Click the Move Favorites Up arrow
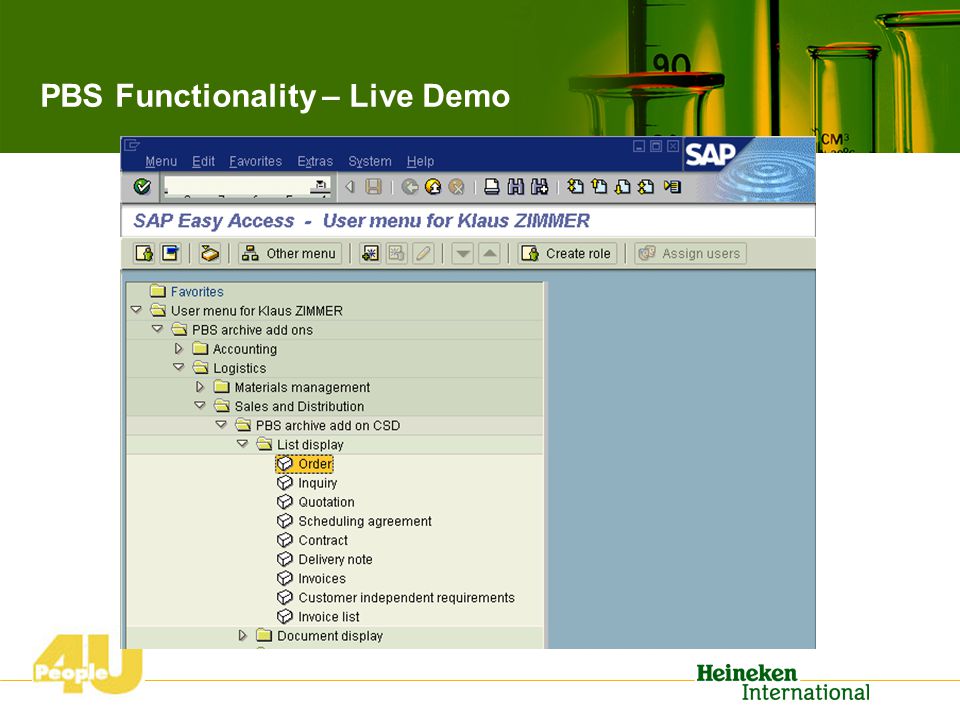 coord(490,253)
